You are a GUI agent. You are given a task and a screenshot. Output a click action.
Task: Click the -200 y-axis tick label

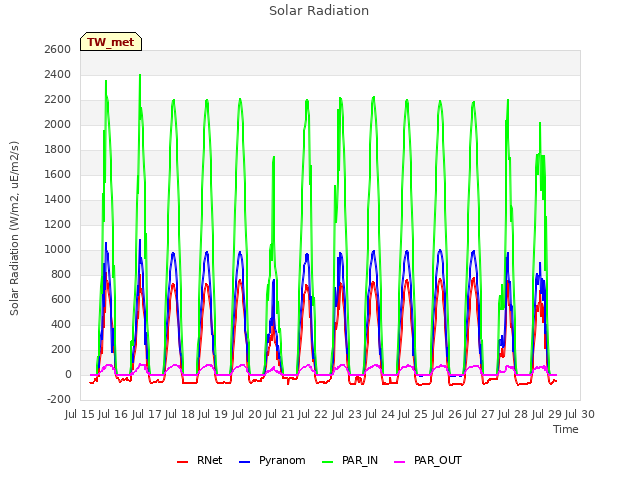point(59,400)
